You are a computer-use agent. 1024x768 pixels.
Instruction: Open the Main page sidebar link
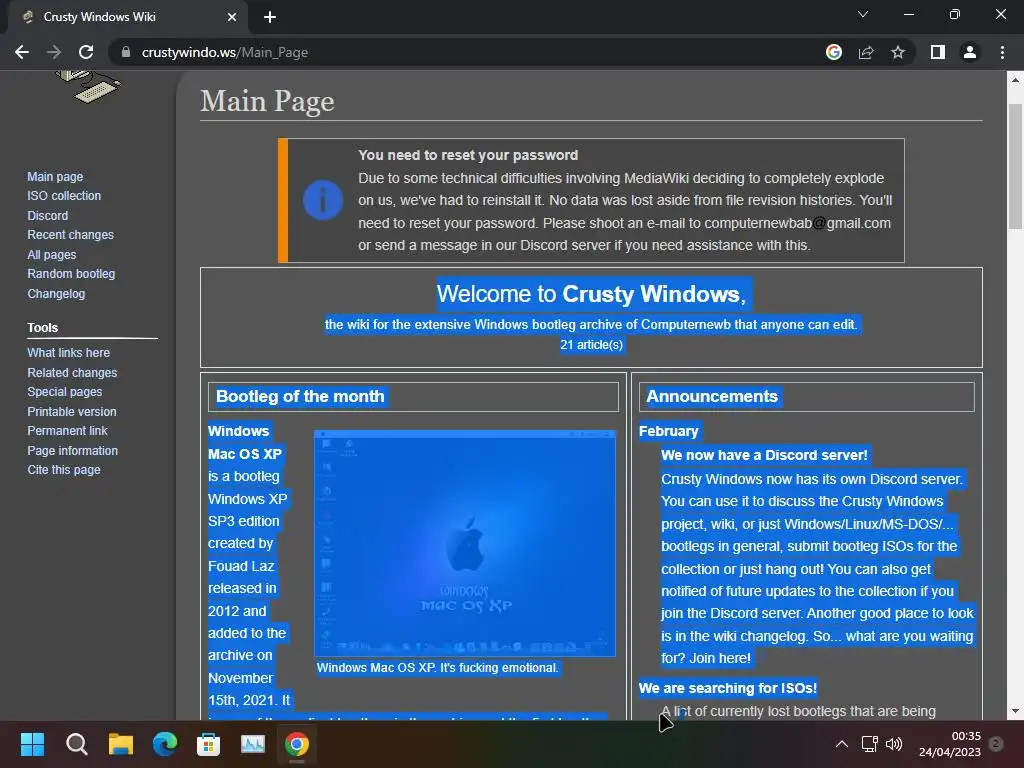pos(55,176)
